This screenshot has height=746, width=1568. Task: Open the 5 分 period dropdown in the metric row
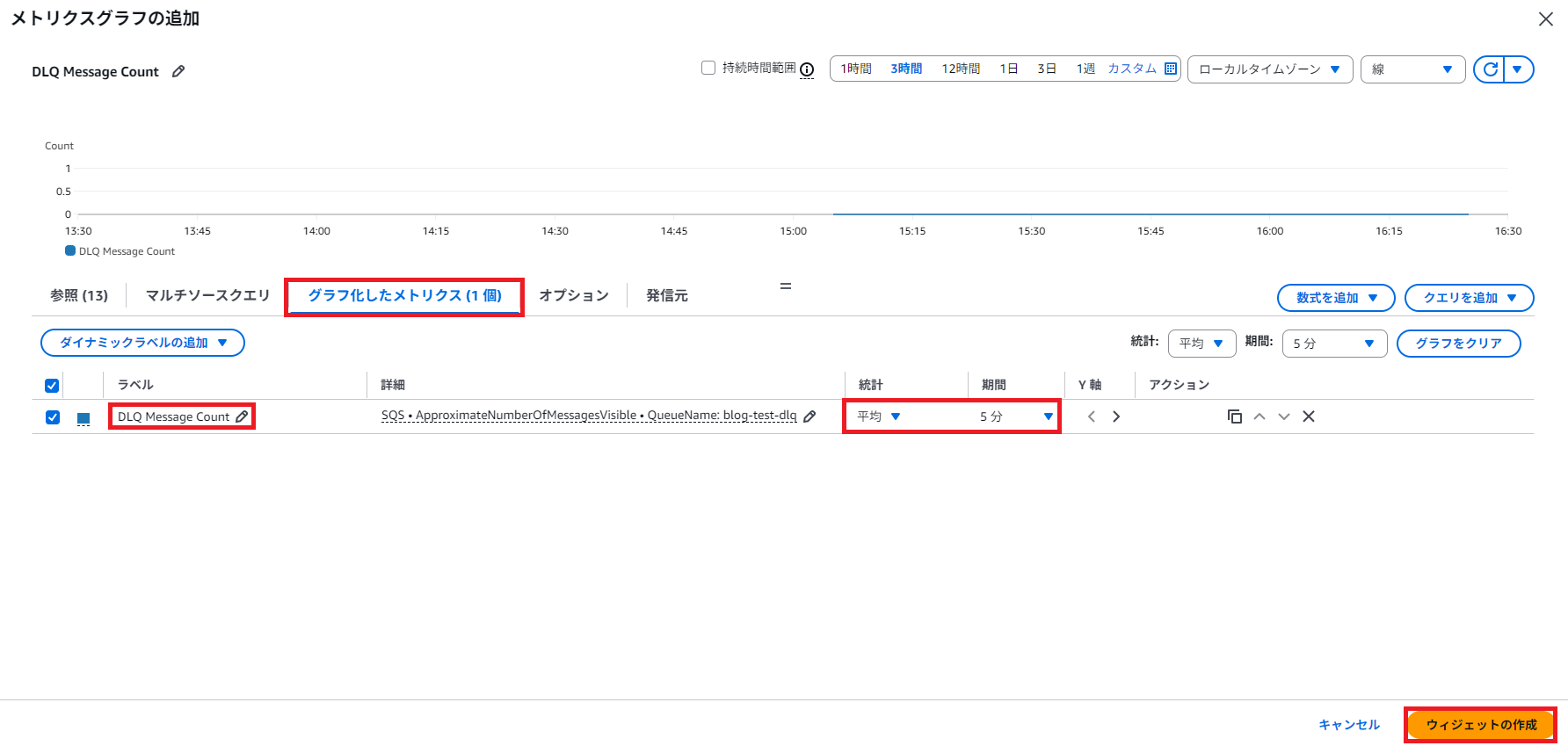pos(1015,416)
